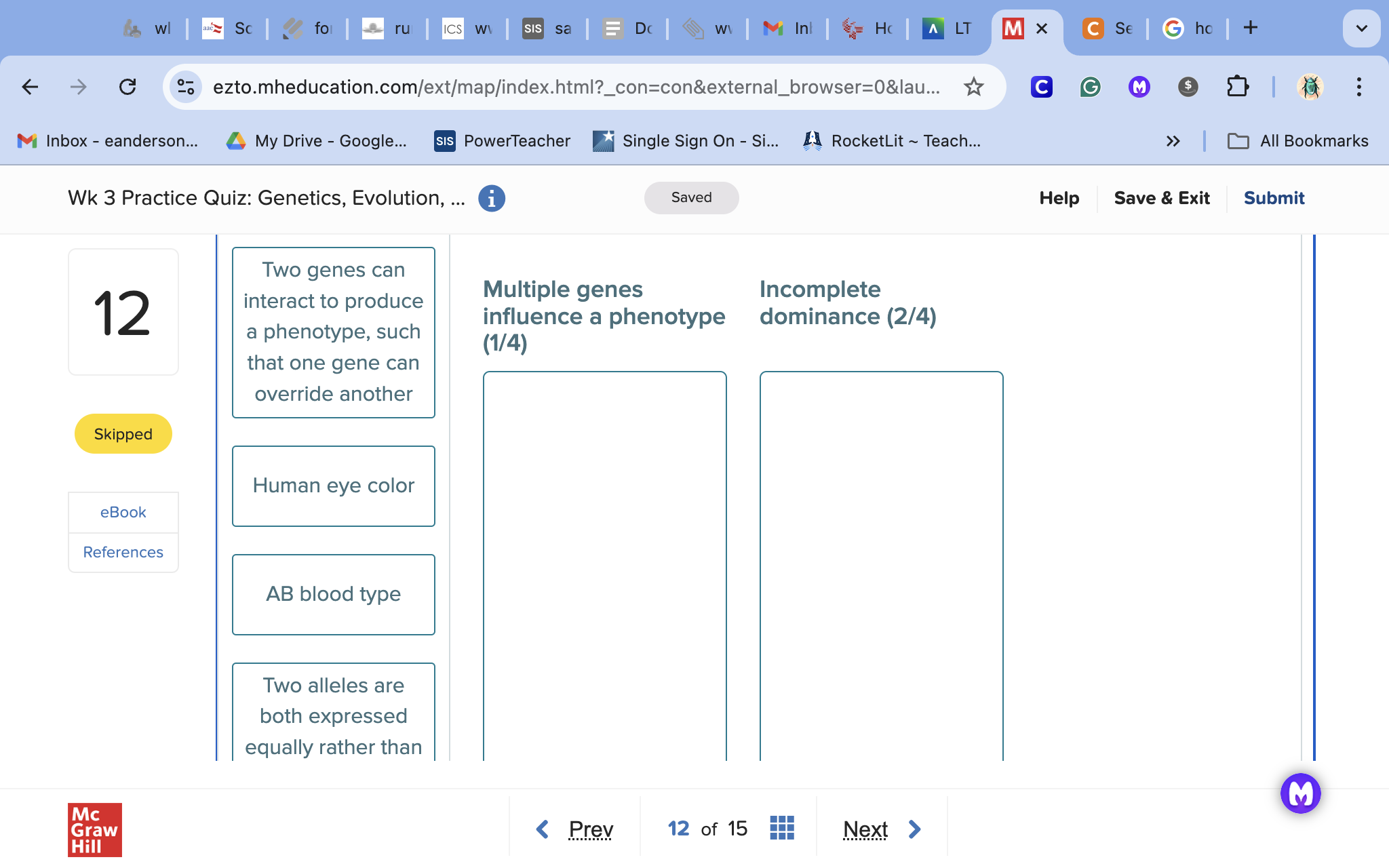1389x868 pixels.
Task: Expand the tab search dropdown
Action: [1361, 28]
